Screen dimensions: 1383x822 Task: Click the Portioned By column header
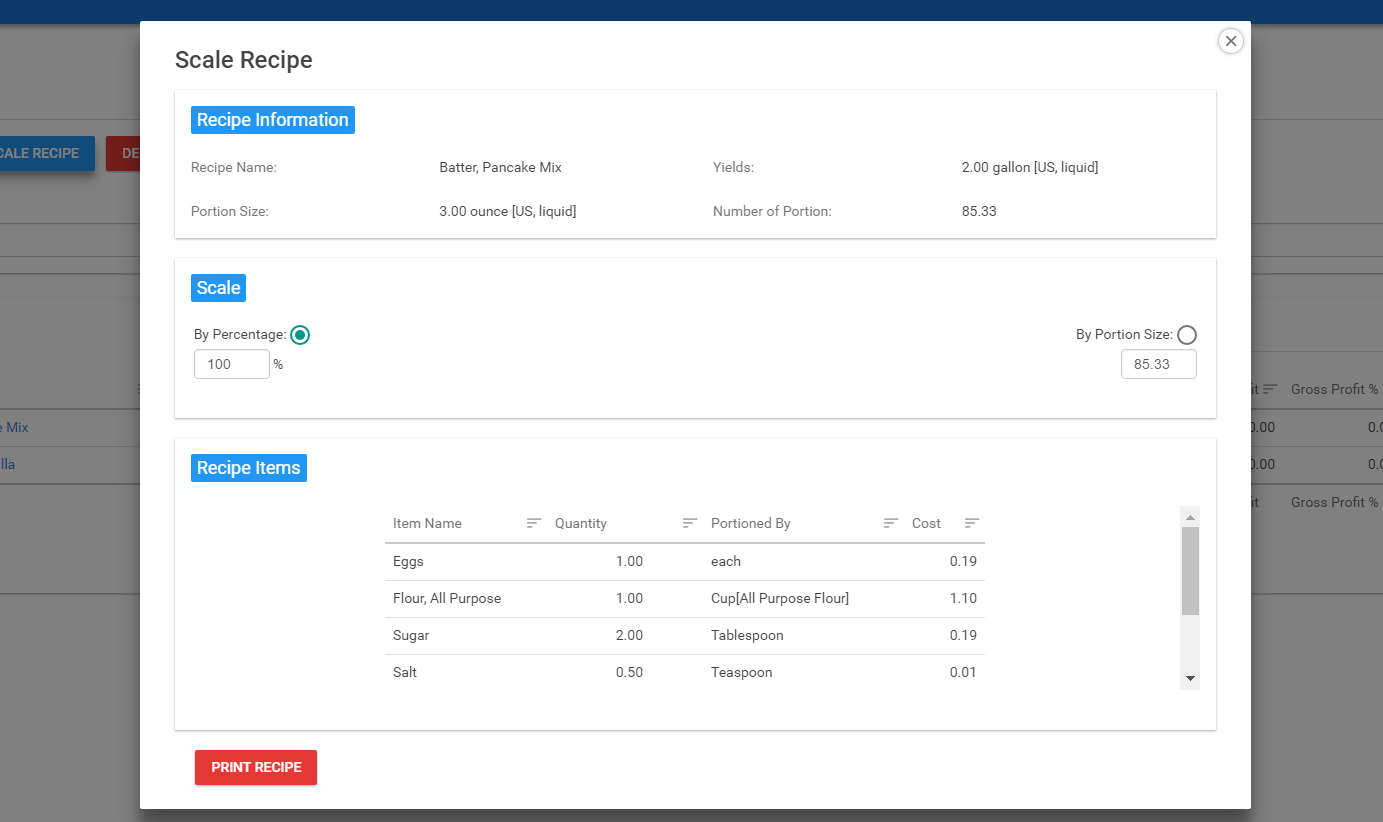coord(751,523)
